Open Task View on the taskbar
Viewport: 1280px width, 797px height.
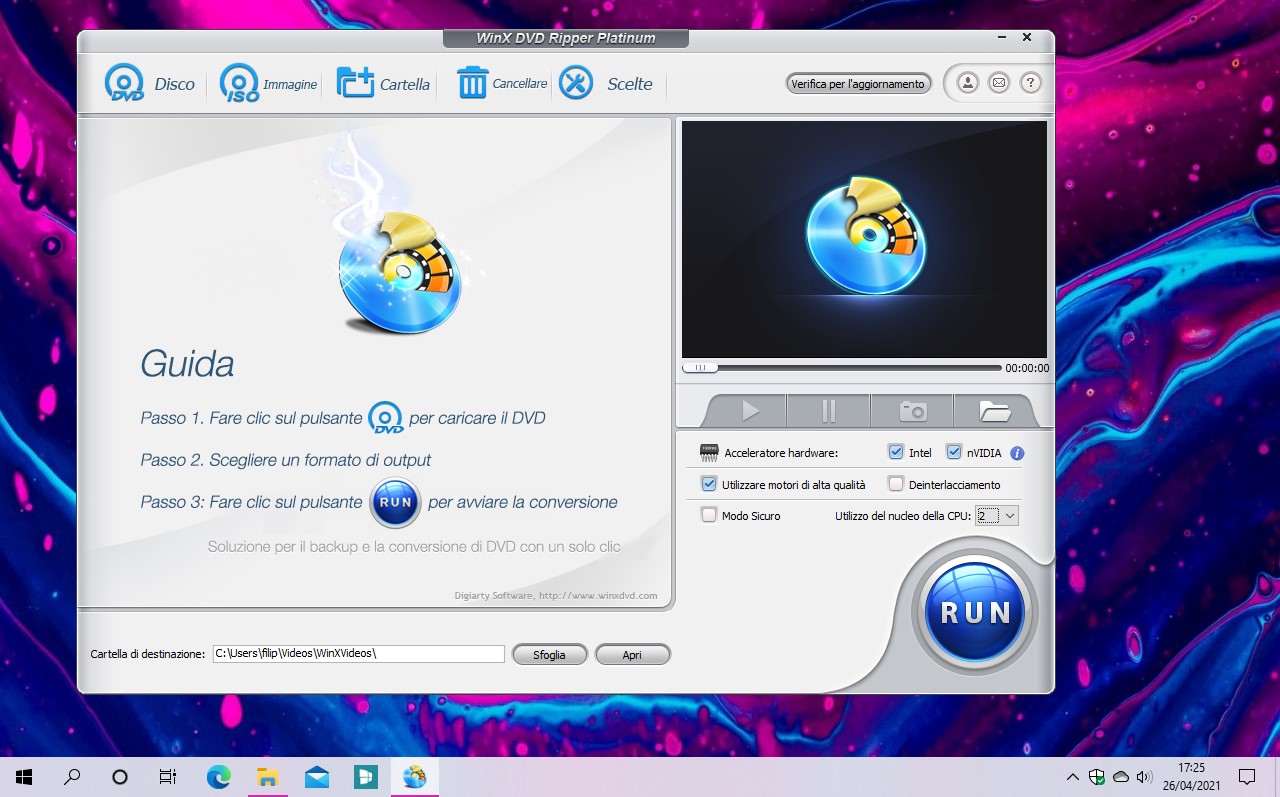(168, 776)
